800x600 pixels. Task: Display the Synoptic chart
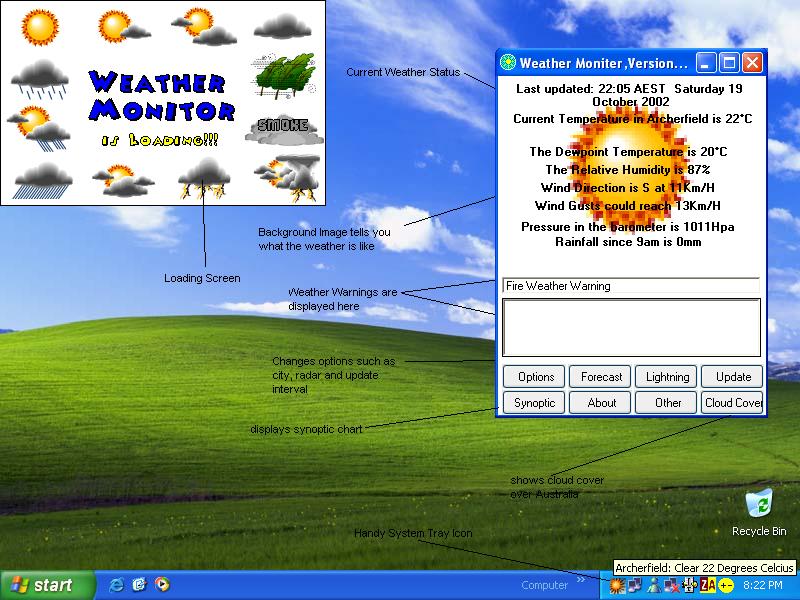[534, 403]
